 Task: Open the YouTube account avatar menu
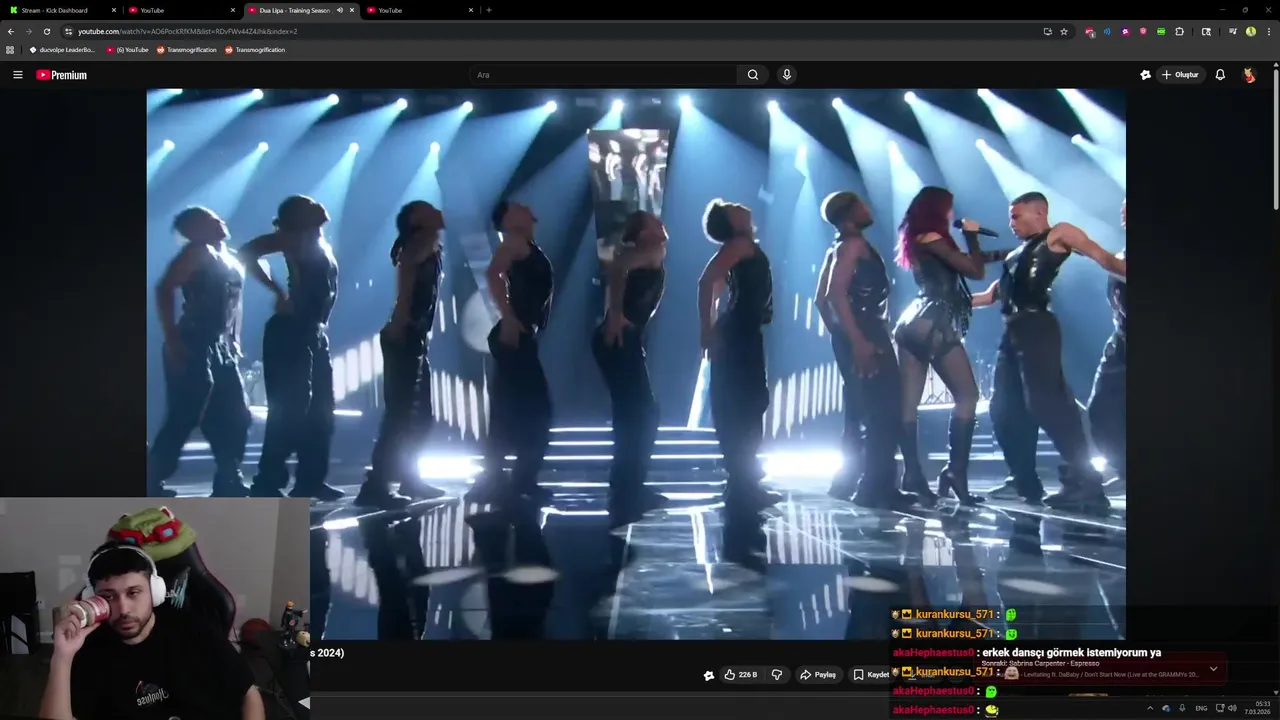(1249, 75)
